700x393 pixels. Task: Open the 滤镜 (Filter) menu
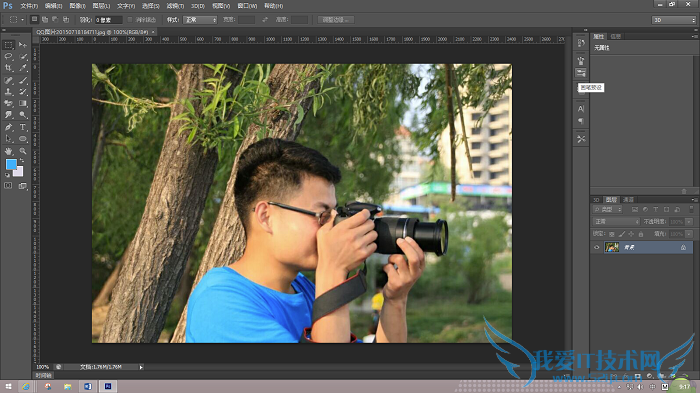click(175, 6)
